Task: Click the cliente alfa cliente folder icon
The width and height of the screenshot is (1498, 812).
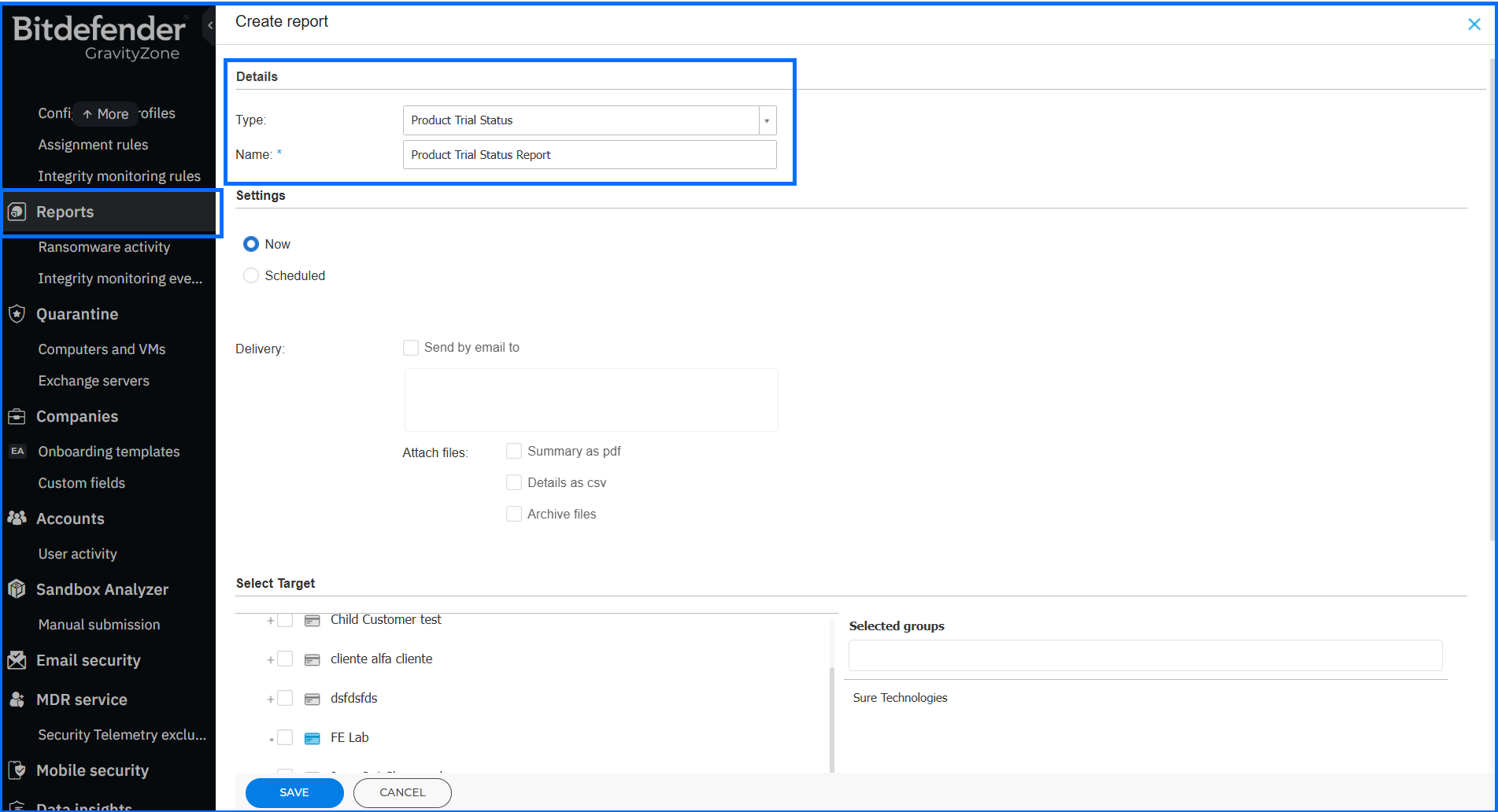Action: 313,659
